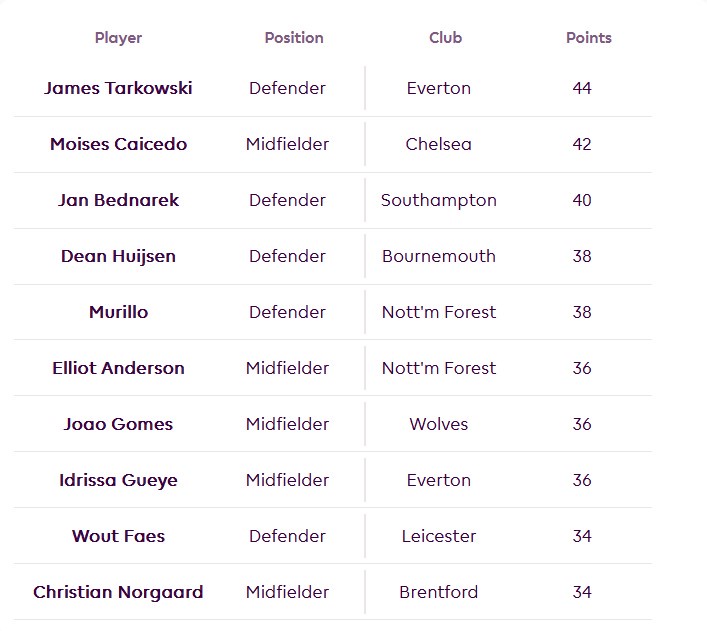Open Moises Caicedo player link
Viewport: 707px width, 631px height.
click(x=118, y=144)
